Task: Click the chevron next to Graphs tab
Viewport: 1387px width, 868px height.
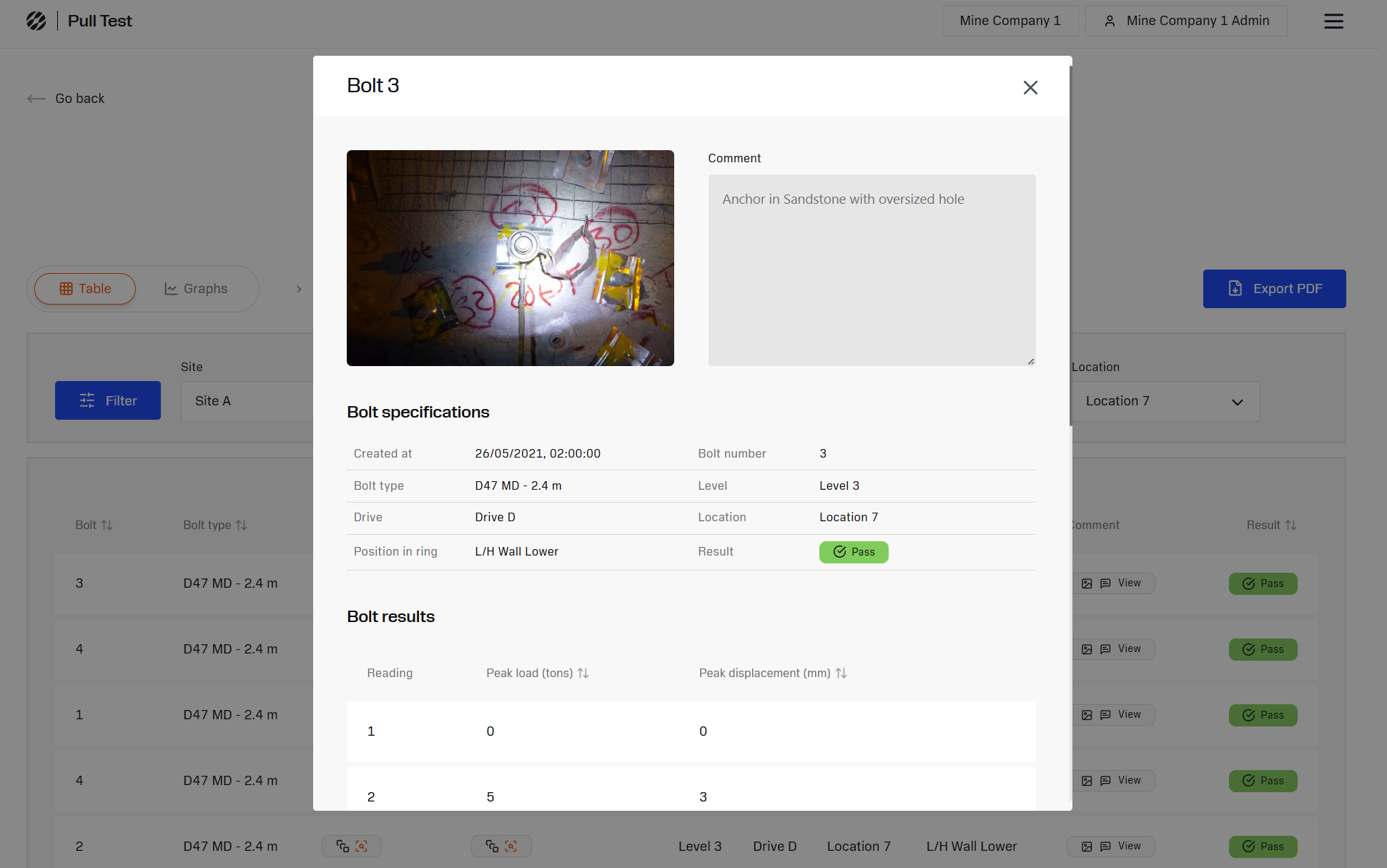Action: point(299,289)
